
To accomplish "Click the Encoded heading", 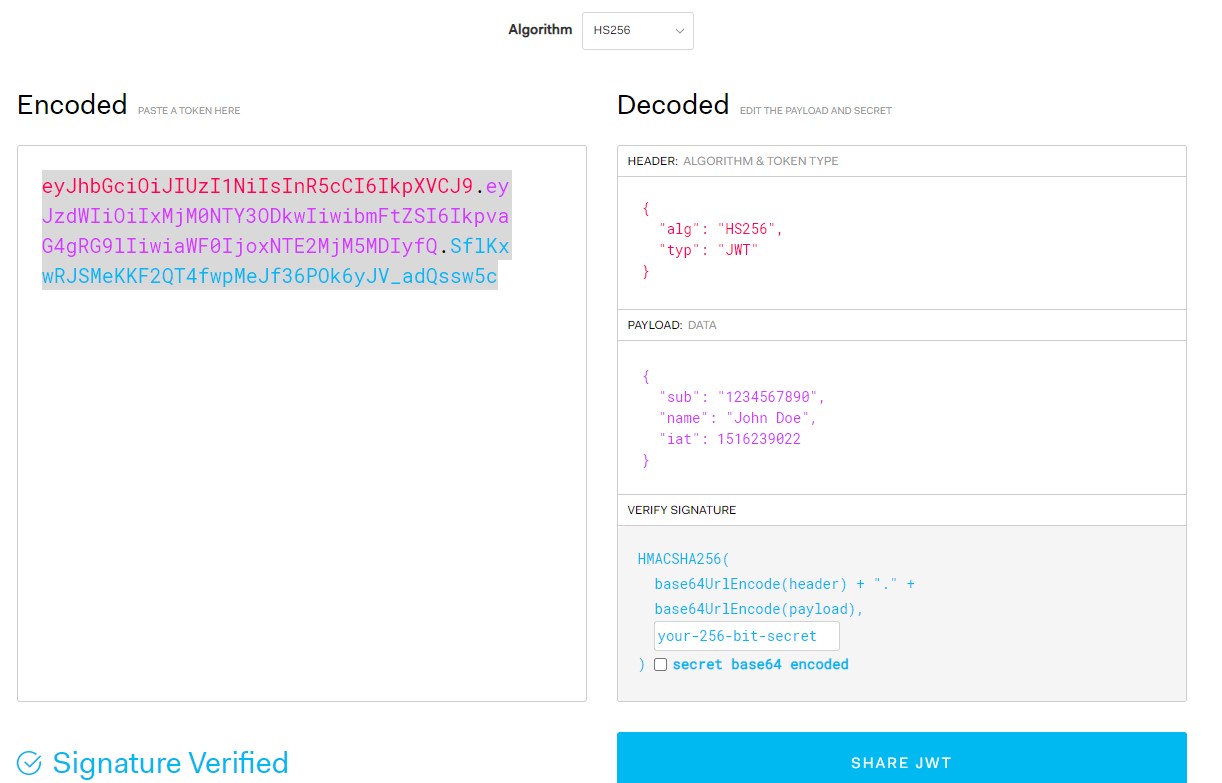I will pos(72,105).
